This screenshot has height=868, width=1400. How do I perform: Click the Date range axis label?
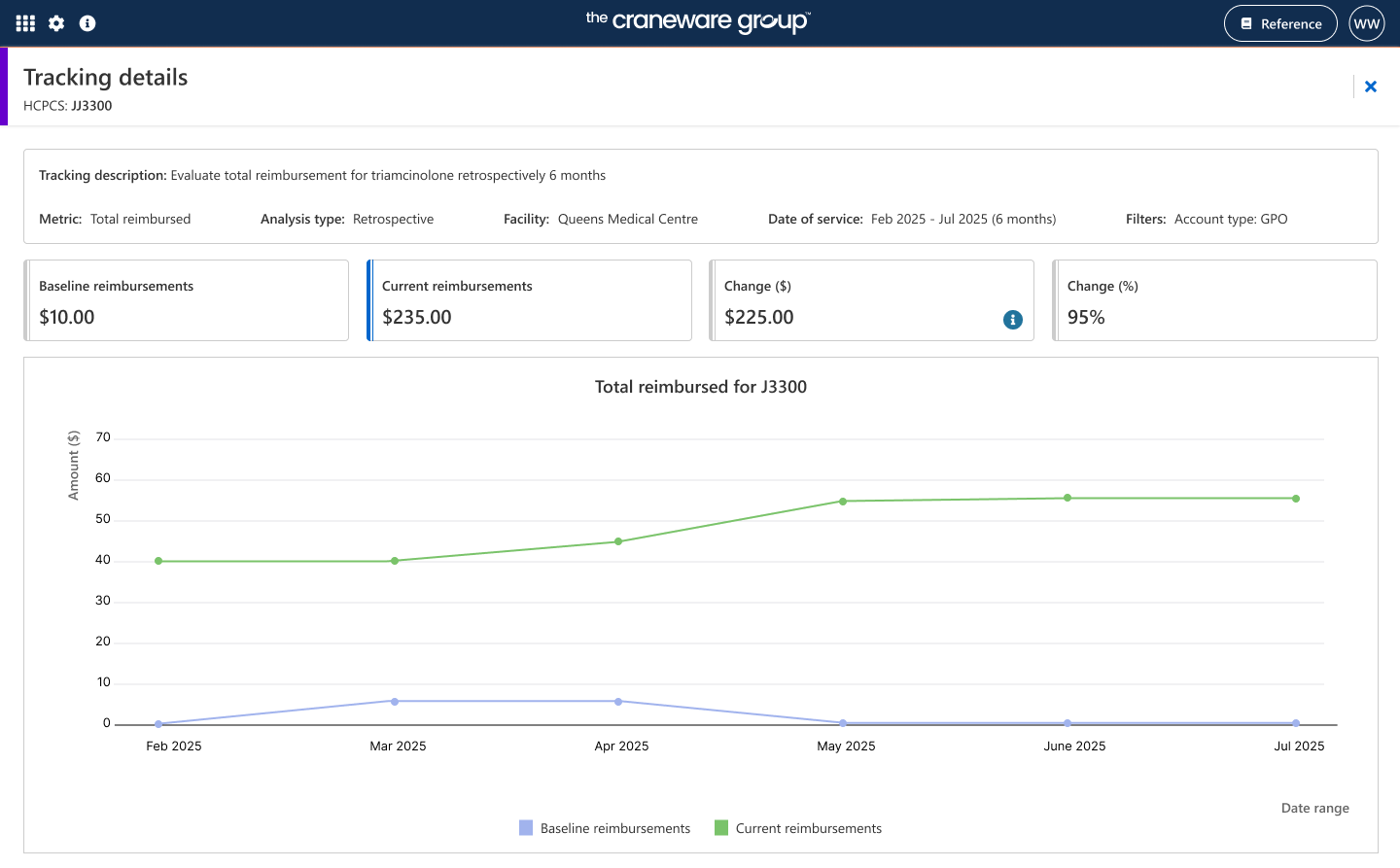[1315, 808]
